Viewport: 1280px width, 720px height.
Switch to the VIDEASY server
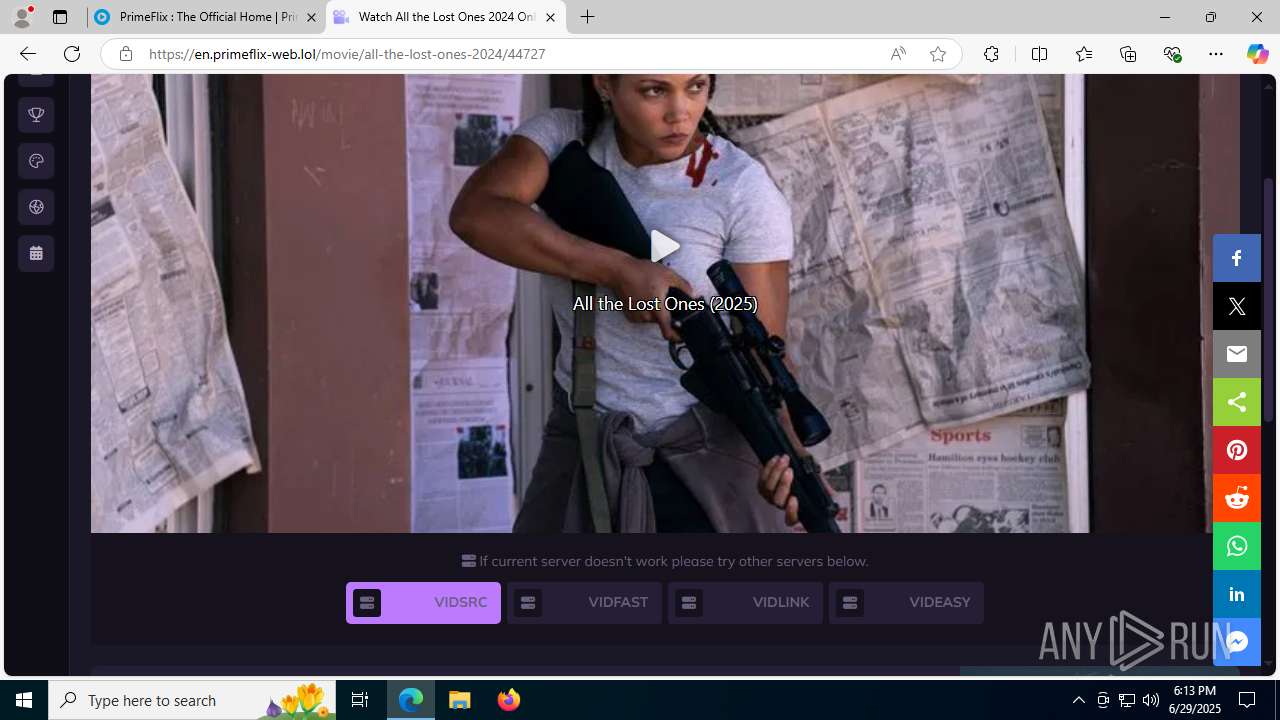[x=906, y=603]
